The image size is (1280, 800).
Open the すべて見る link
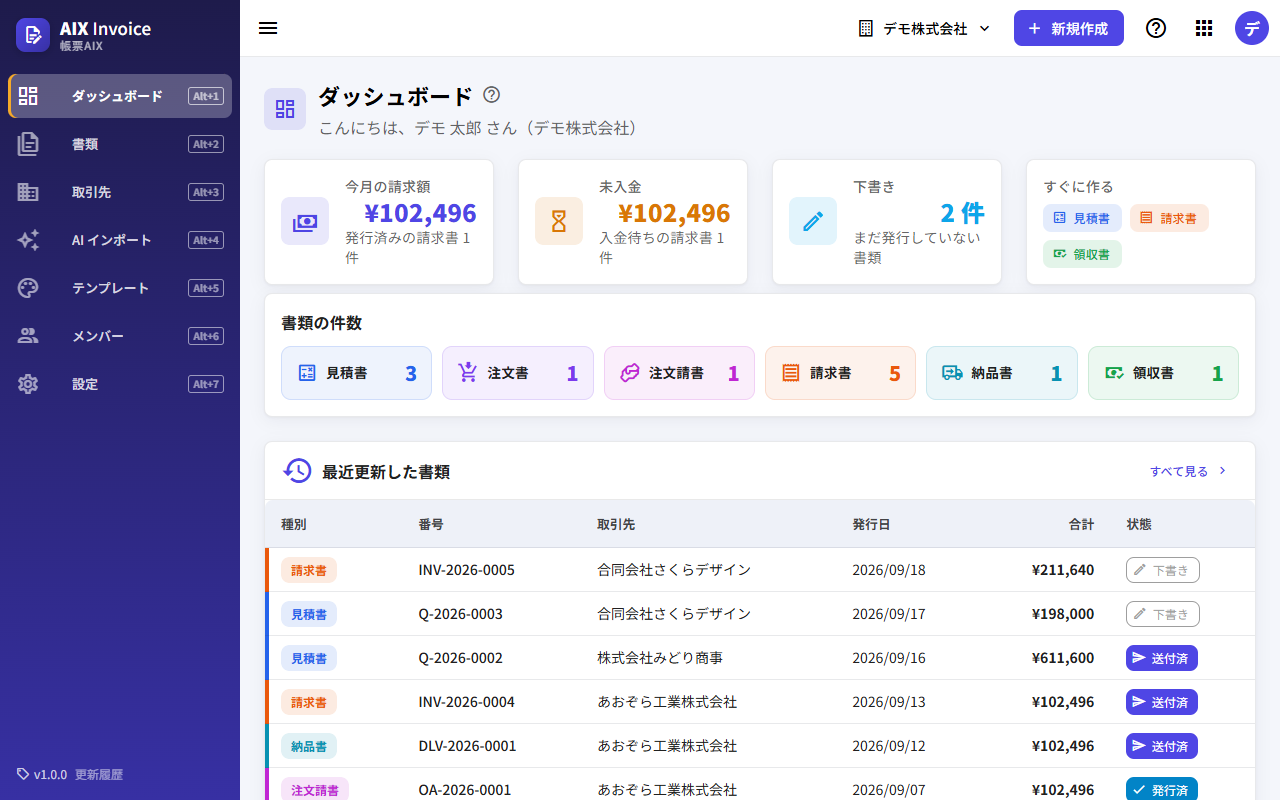1188,471
